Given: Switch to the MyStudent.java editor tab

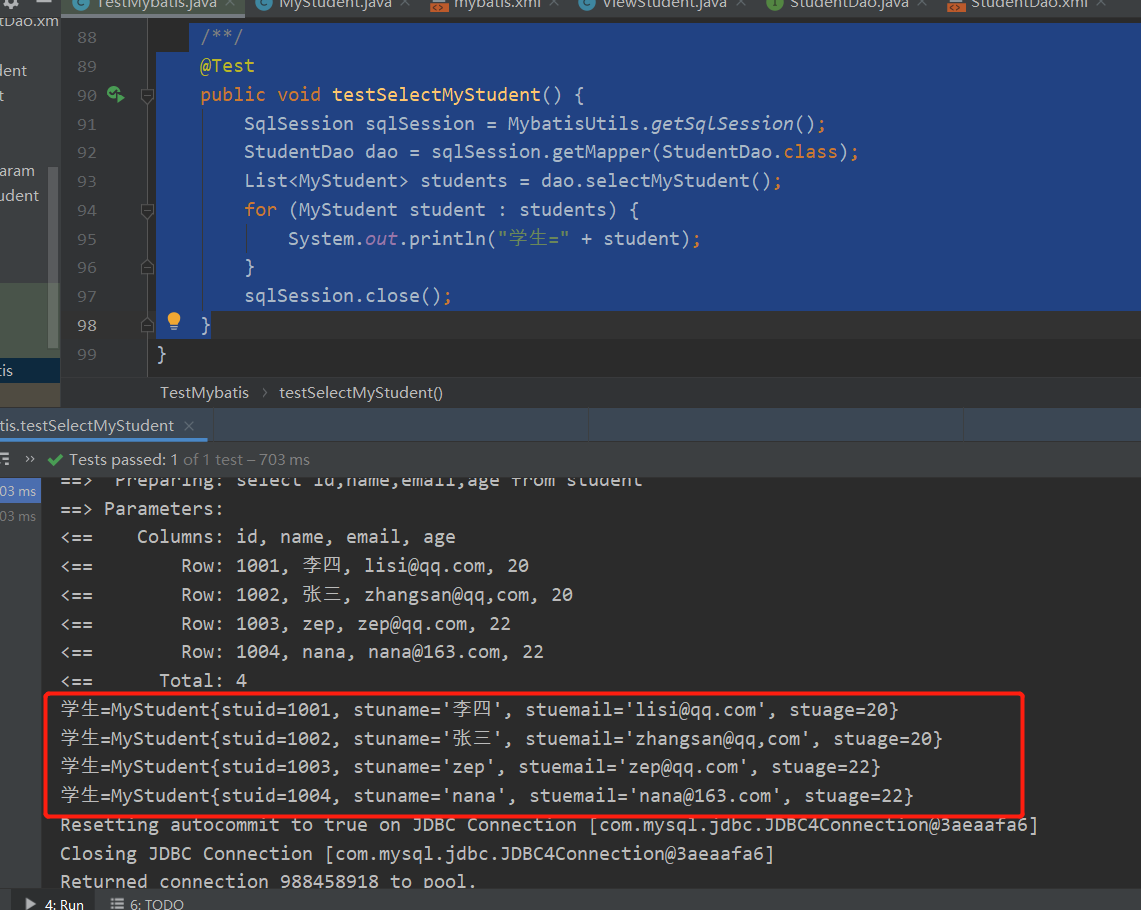Looking at the screenshot, I should point(335,4).
